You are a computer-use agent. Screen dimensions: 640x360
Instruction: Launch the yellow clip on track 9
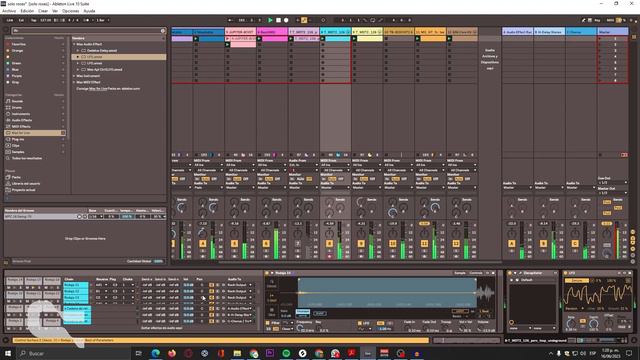point(354,39)
